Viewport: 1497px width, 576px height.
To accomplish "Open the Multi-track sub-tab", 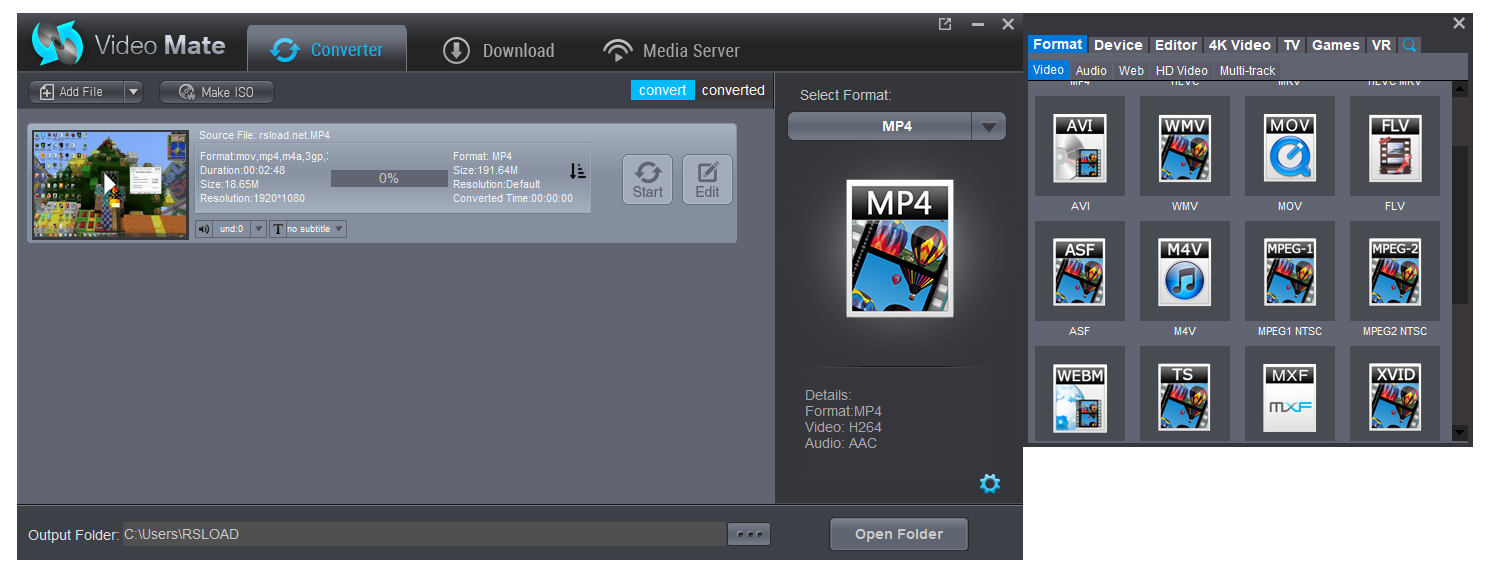I will [1247, 71].
